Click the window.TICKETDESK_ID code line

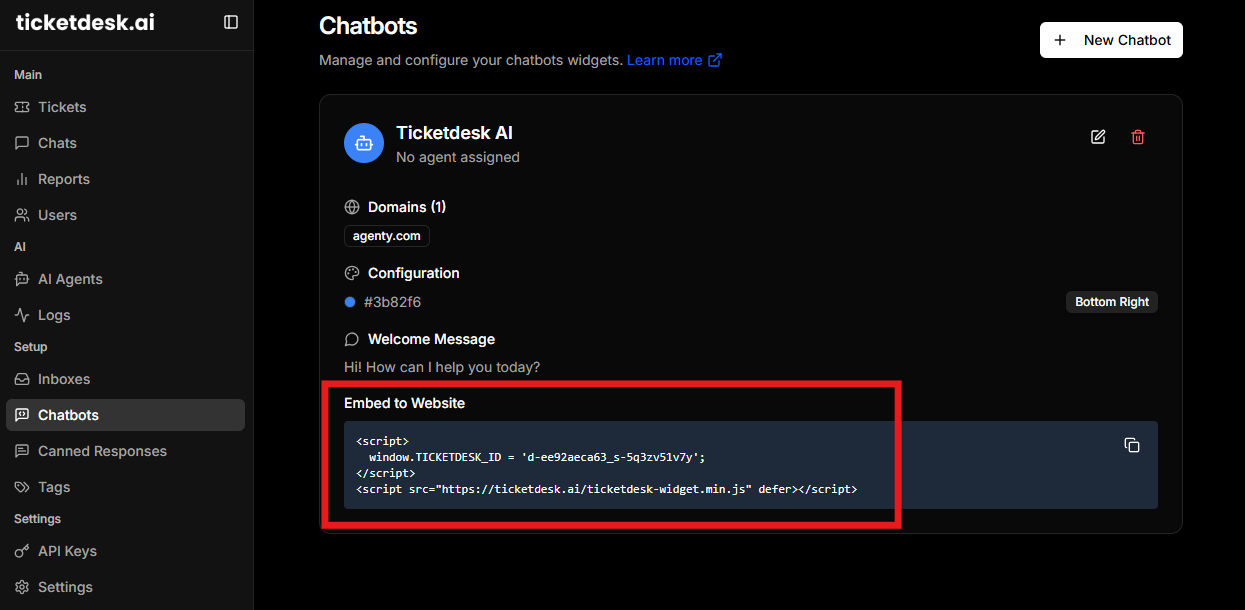[537, 457]
